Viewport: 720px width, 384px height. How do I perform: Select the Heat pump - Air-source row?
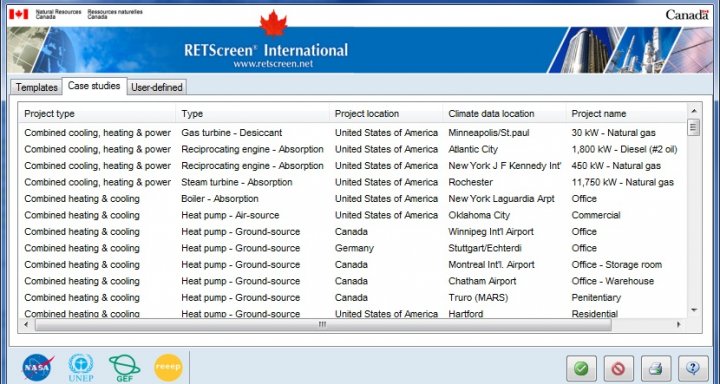(353, 215)
